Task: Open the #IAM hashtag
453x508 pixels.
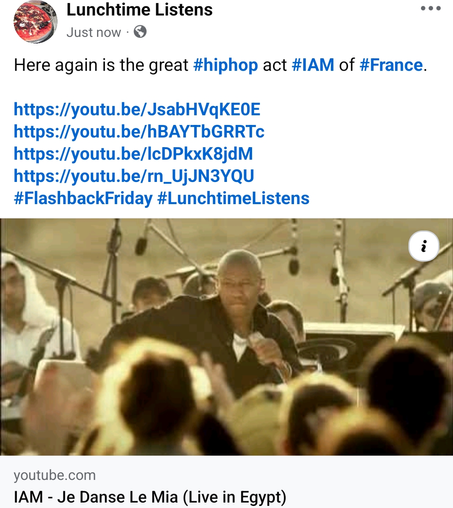Action: 313,65
